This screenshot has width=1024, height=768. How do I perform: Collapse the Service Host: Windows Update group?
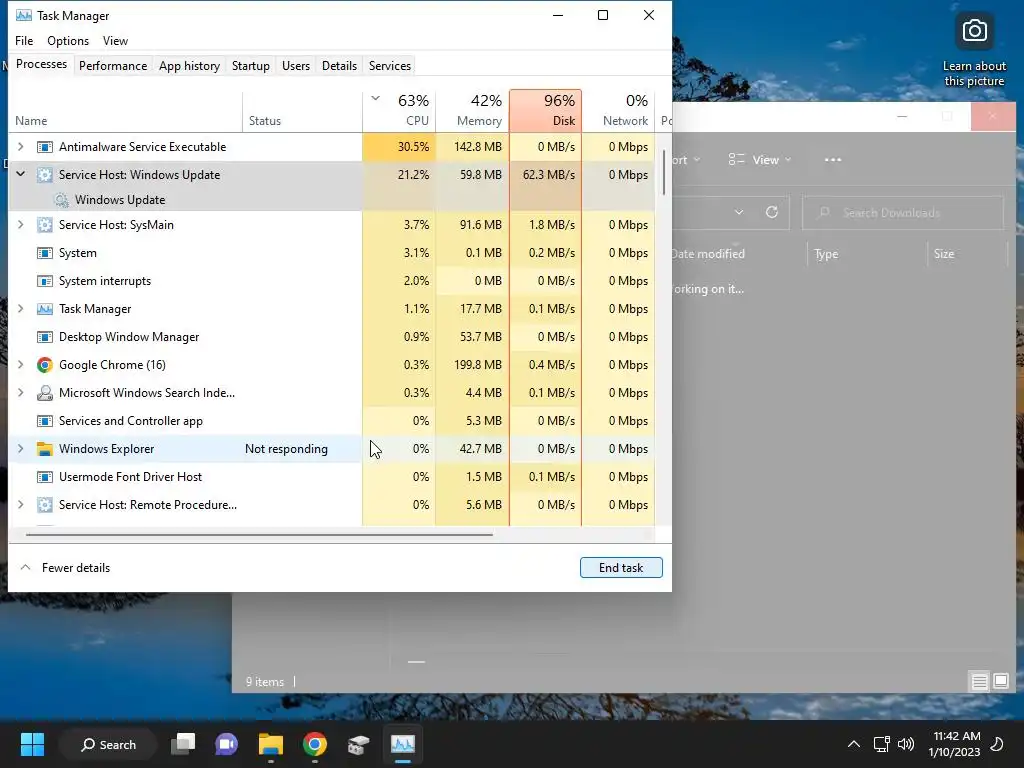[20, 174]
